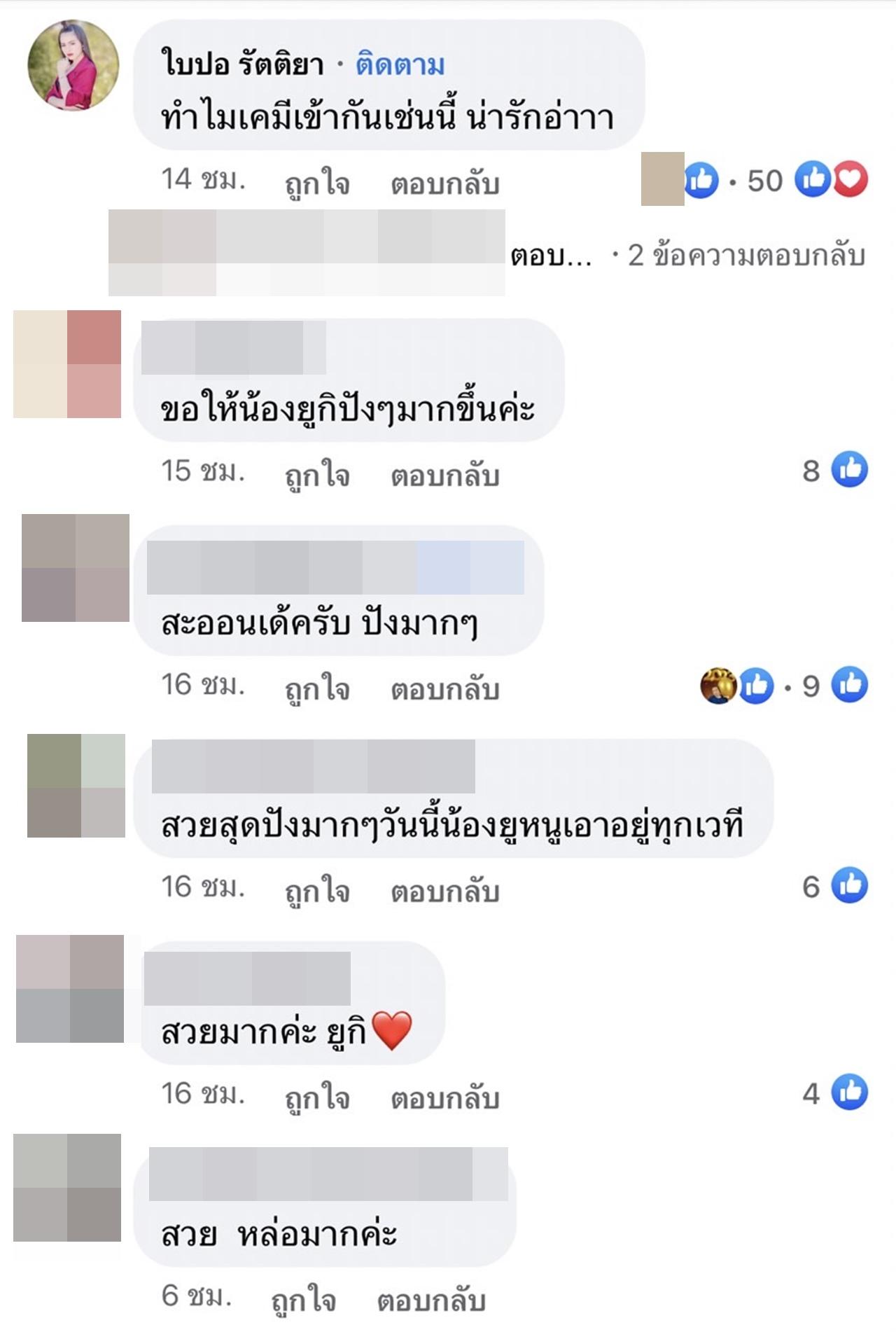Click the avatar sticker reaction near count 9
Image resolution: width=896 pixels, height=1332 pixels.
pos(718,685)
